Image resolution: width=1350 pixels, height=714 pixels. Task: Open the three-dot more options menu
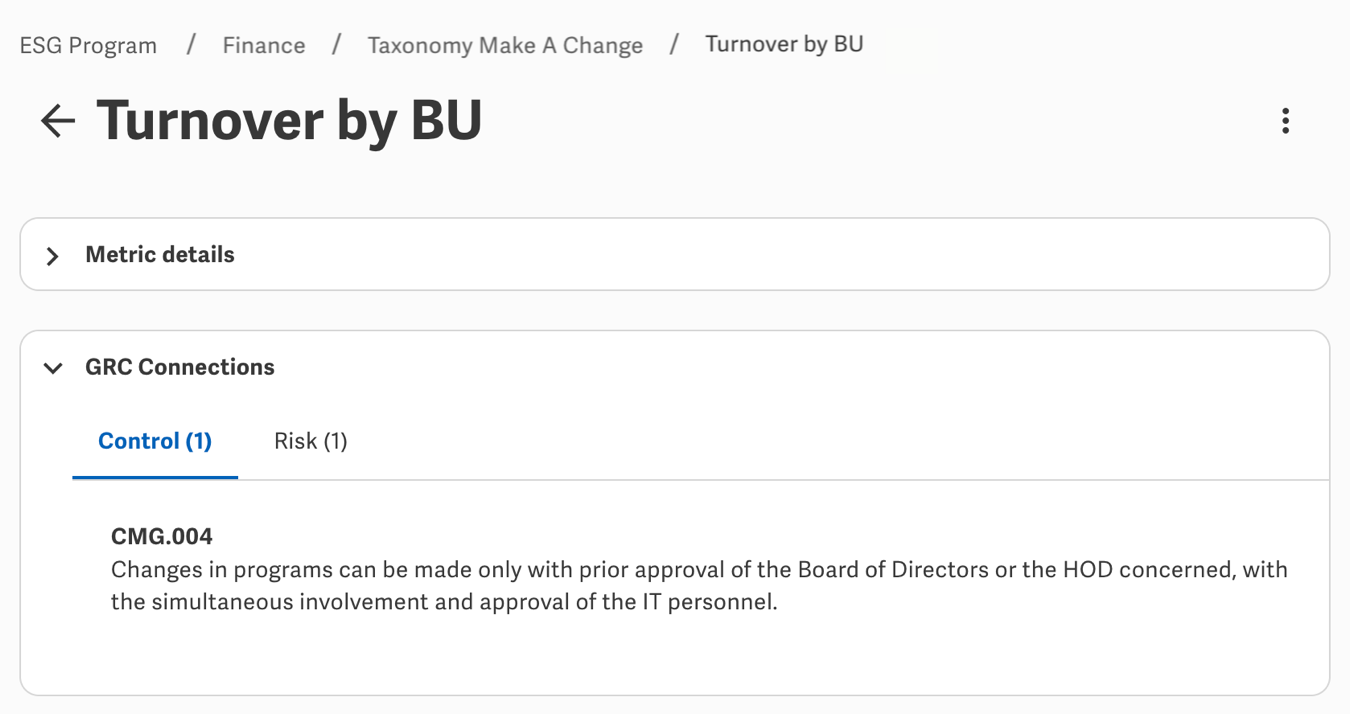point(1285,121)
